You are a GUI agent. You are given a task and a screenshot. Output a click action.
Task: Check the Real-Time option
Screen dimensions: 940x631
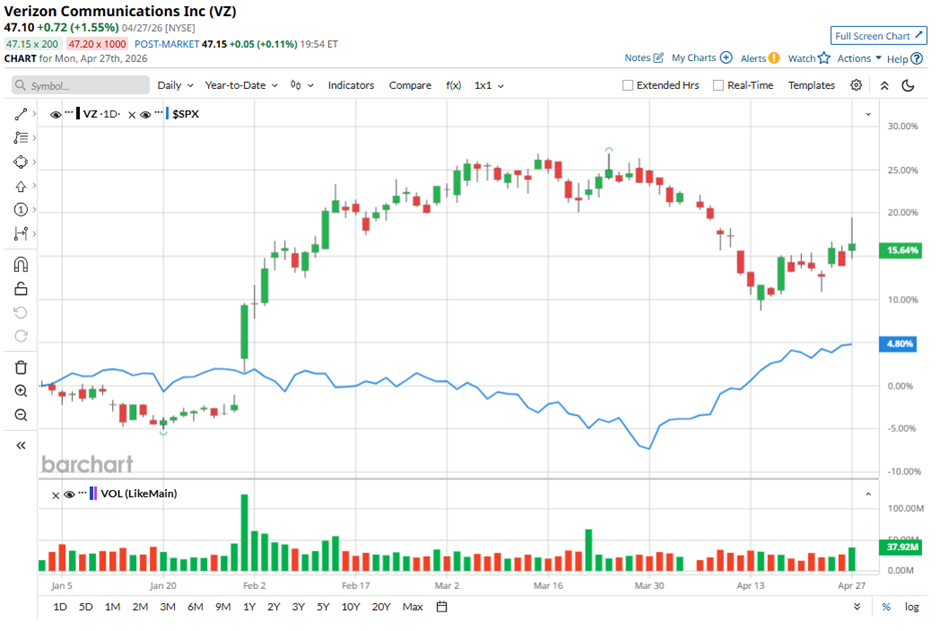(x=718, y=86)
